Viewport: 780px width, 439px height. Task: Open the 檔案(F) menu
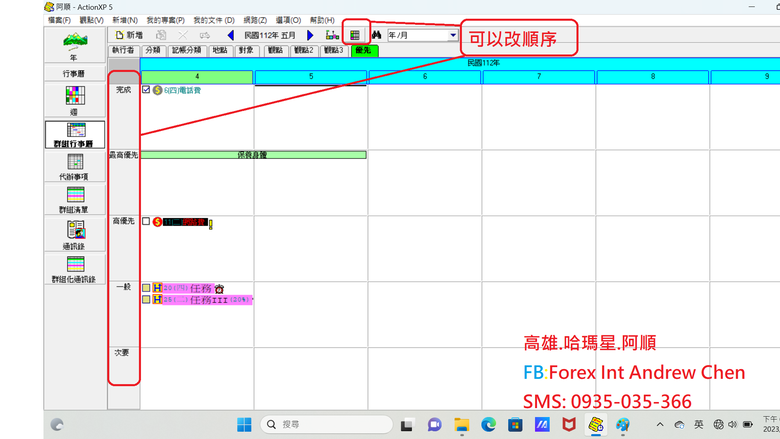[59, 20]
